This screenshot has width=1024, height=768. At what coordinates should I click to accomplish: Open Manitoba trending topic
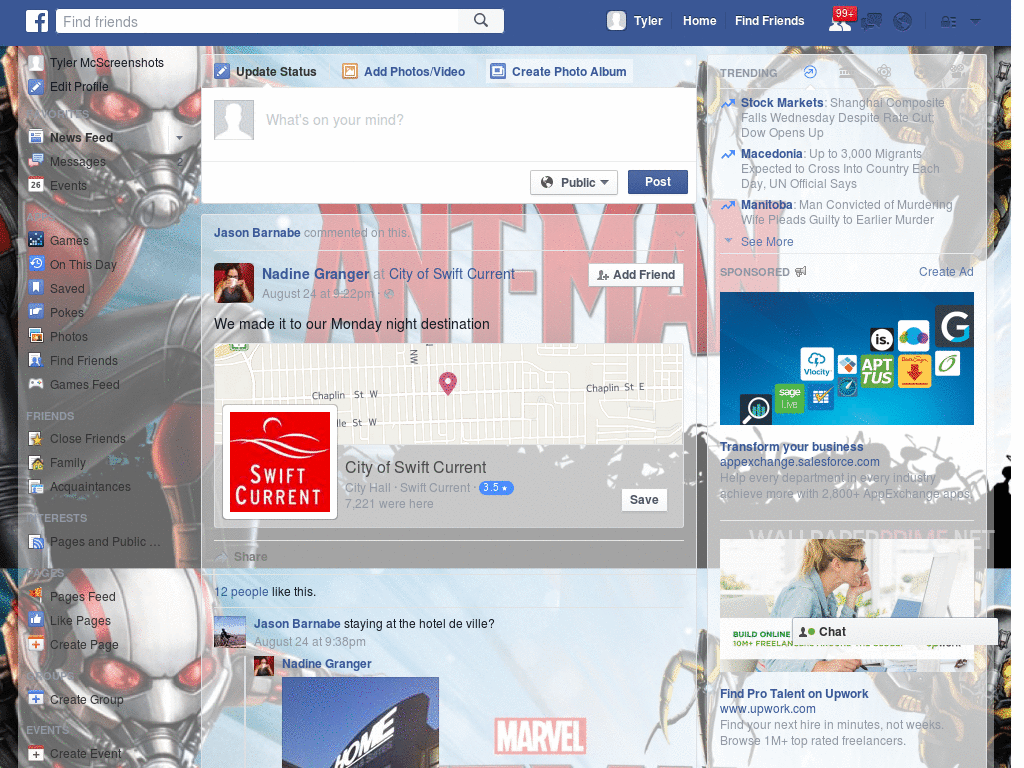click(767, 204)
